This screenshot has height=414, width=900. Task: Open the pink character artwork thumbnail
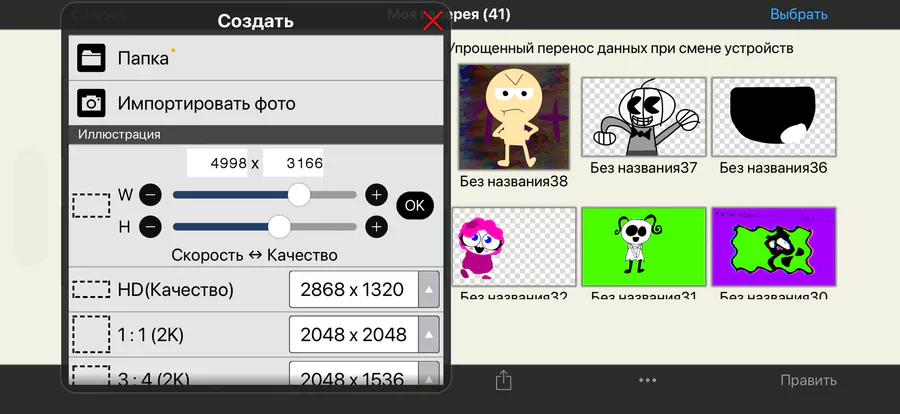click(514, 246)
